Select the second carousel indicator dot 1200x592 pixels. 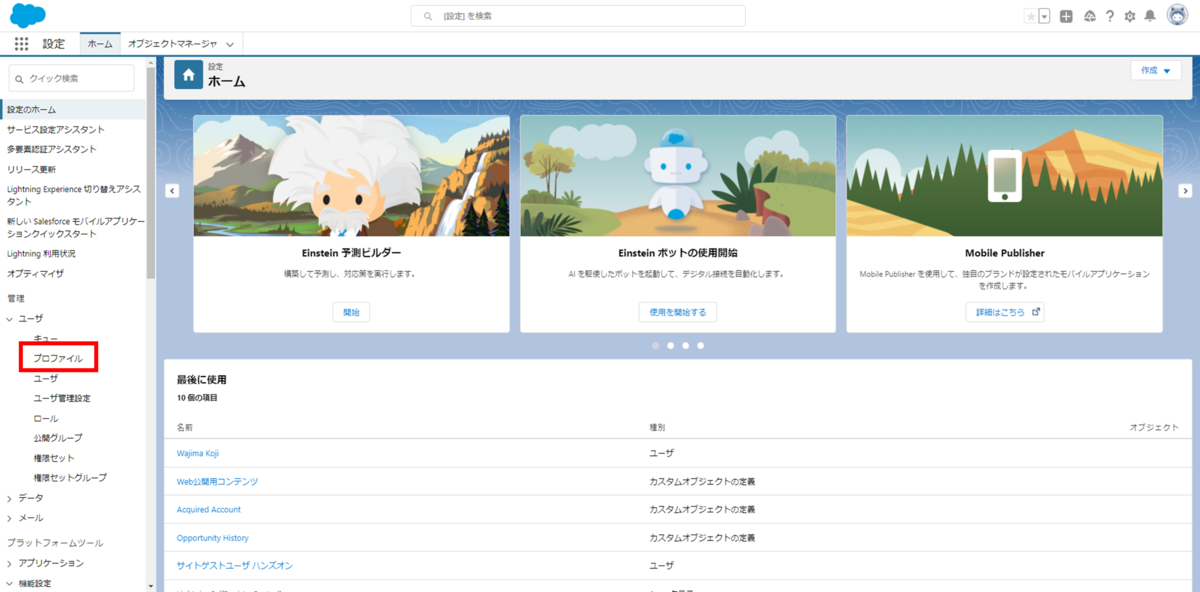(x=670, y=345)
